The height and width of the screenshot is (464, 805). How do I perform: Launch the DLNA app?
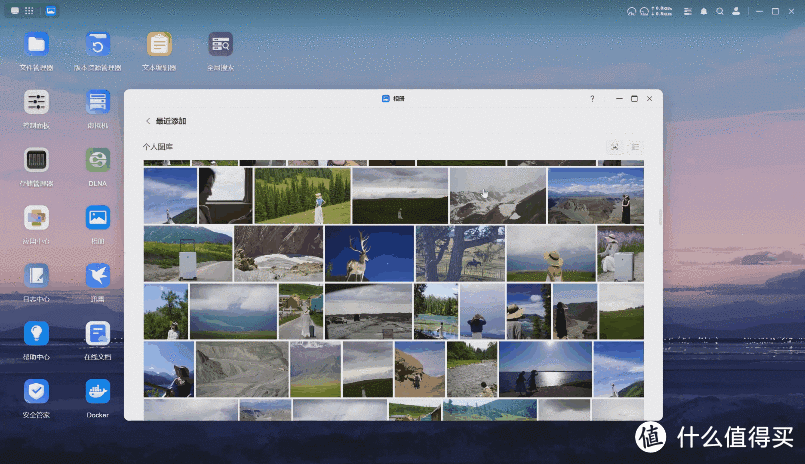click(97, 160)
